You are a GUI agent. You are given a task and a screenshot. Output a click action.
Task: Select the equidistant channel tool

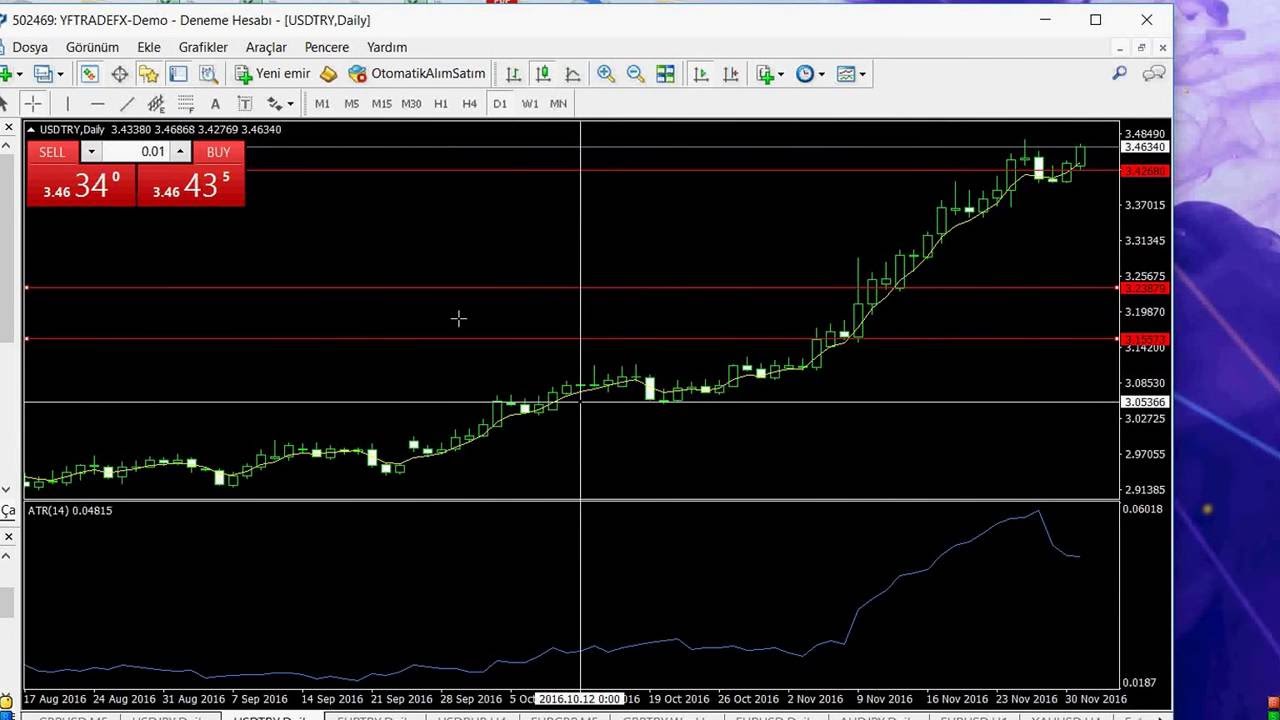pos(156,104)
